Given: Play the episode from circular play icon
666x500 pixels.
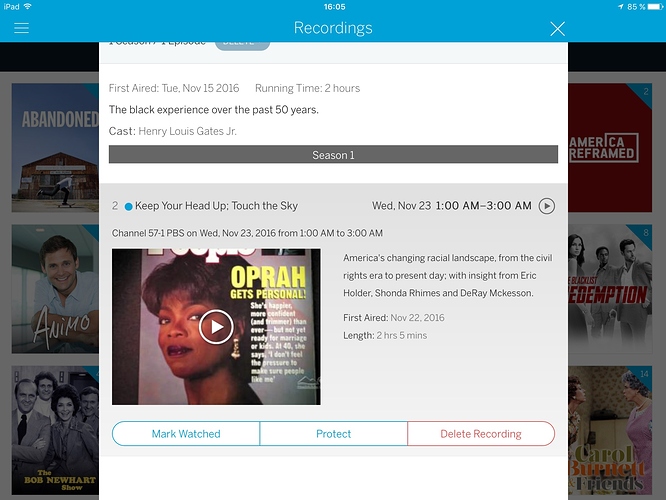Looking at the screenshot, I should (x=547, y=206).
